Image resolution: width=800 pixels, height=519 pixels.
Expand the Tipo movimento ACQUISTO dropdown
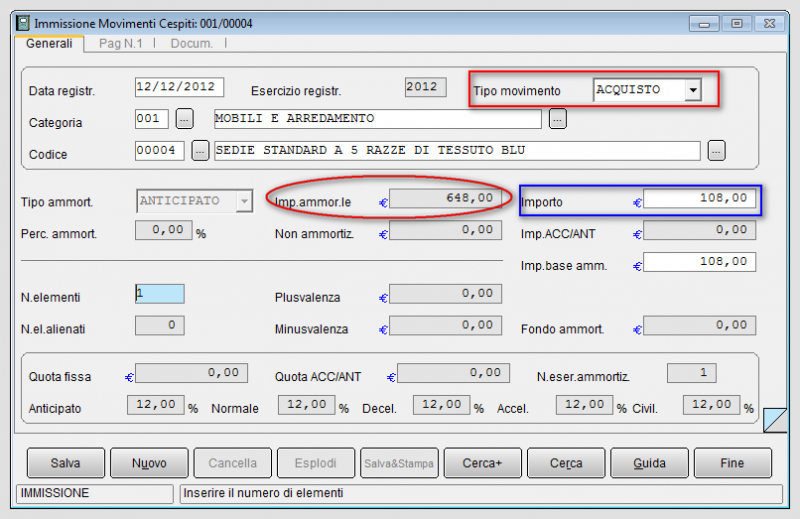[x=693, y=90]
